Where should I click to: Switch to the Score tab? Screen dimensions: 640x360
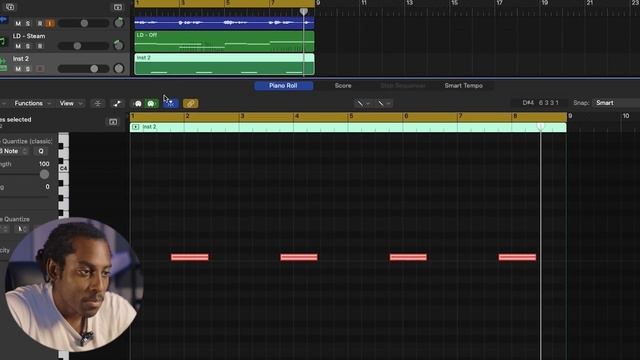[343, 86]
